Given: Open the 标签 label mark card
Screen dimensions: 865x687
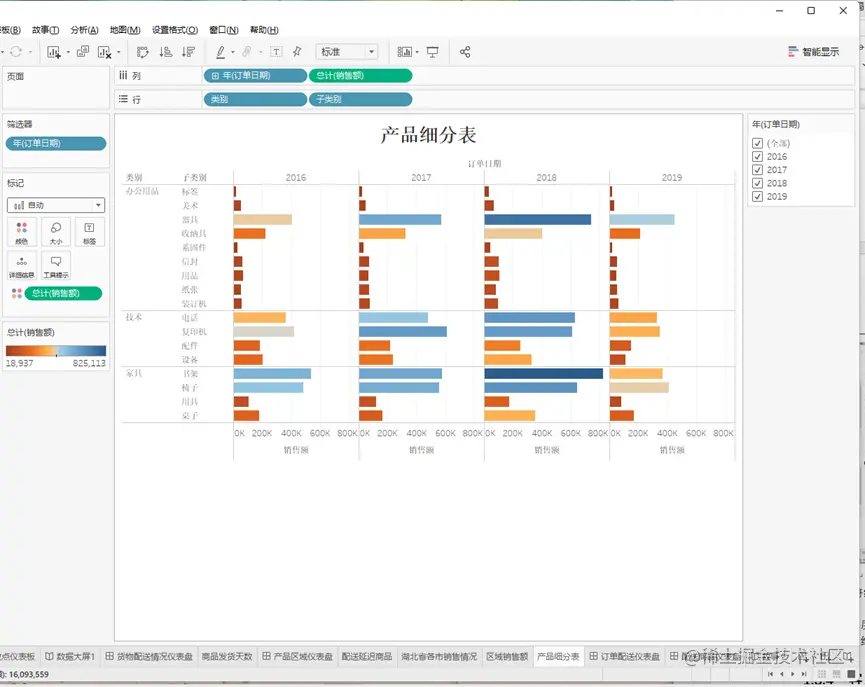Looking at the screenshot, I should click(x=89, y=232).
